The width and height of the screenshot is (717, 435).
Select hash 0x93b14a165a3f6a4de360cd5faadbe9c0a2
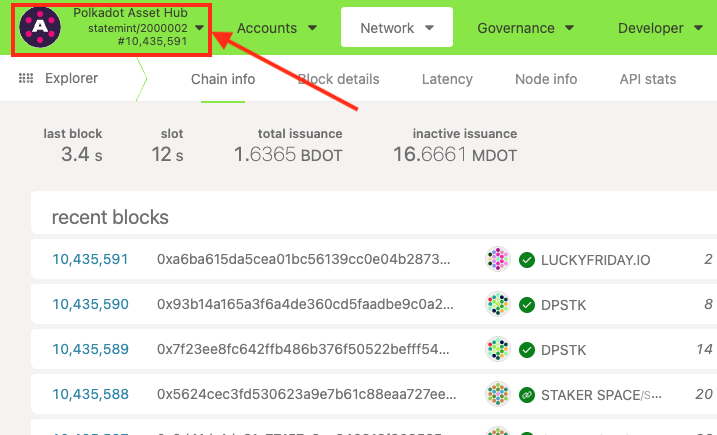coord(305,304)
